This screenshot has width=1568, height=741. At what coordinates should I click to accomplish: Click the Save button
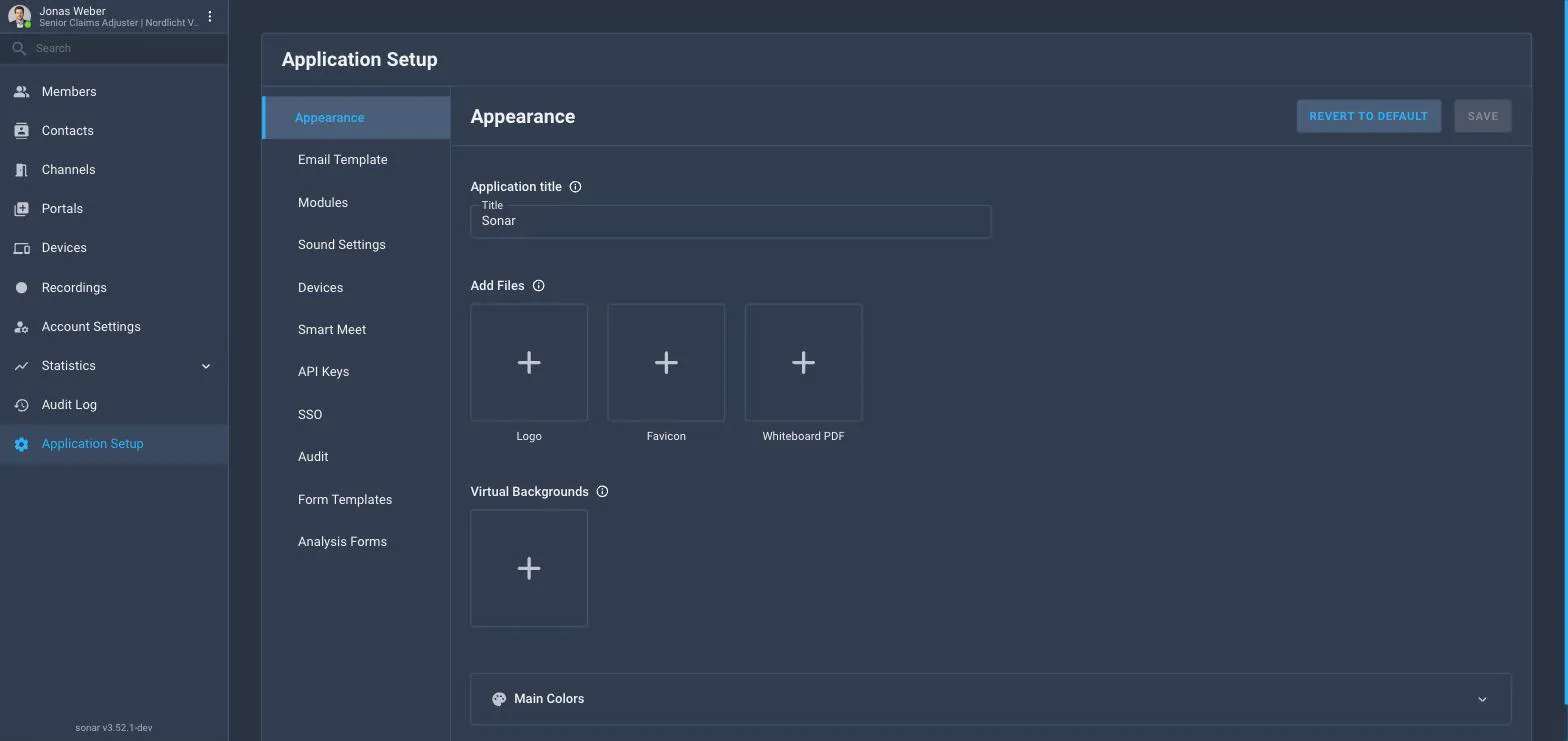point(1483,116)
